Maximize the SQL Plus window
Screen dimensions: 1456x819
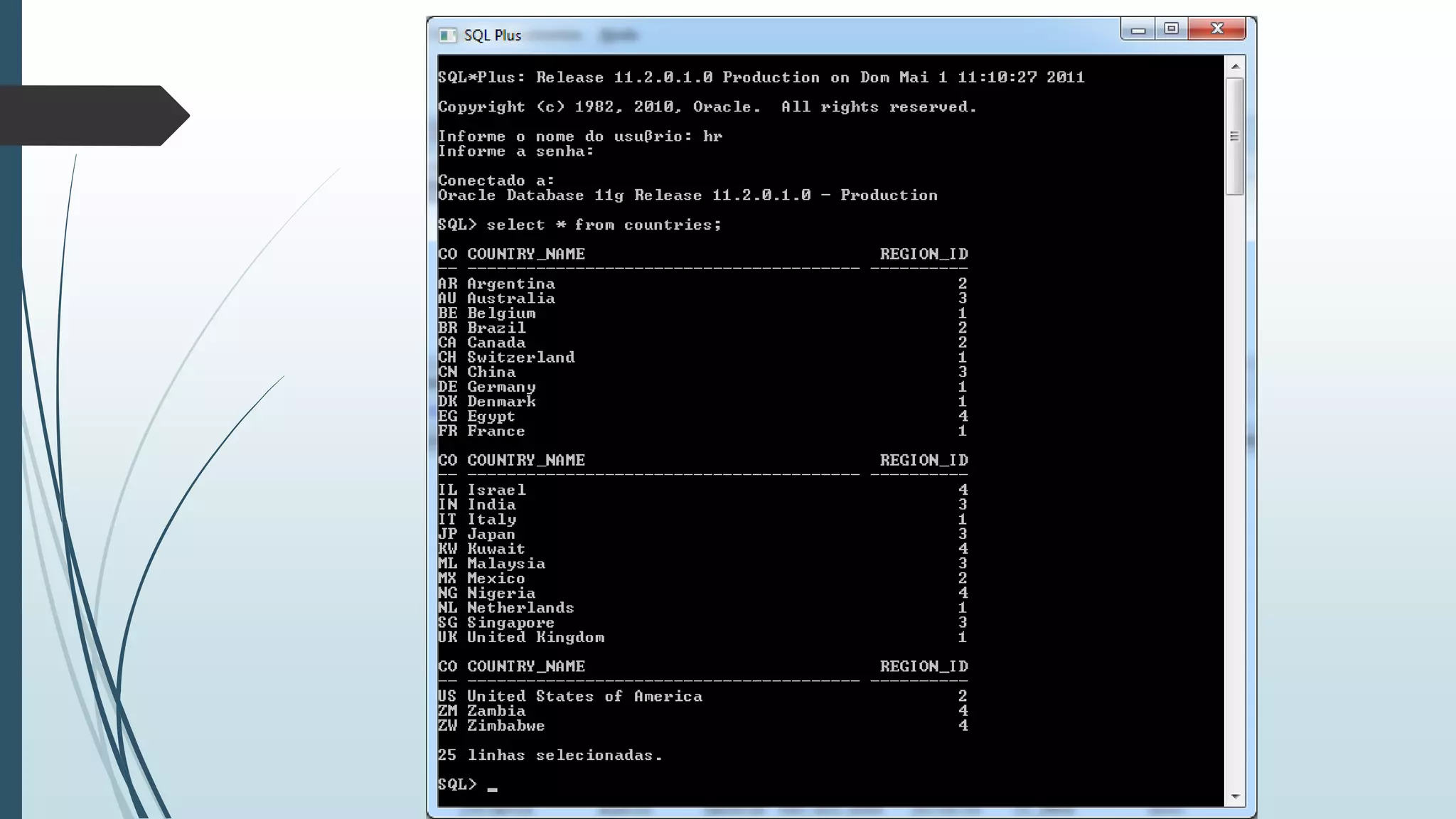(1172, 29)
